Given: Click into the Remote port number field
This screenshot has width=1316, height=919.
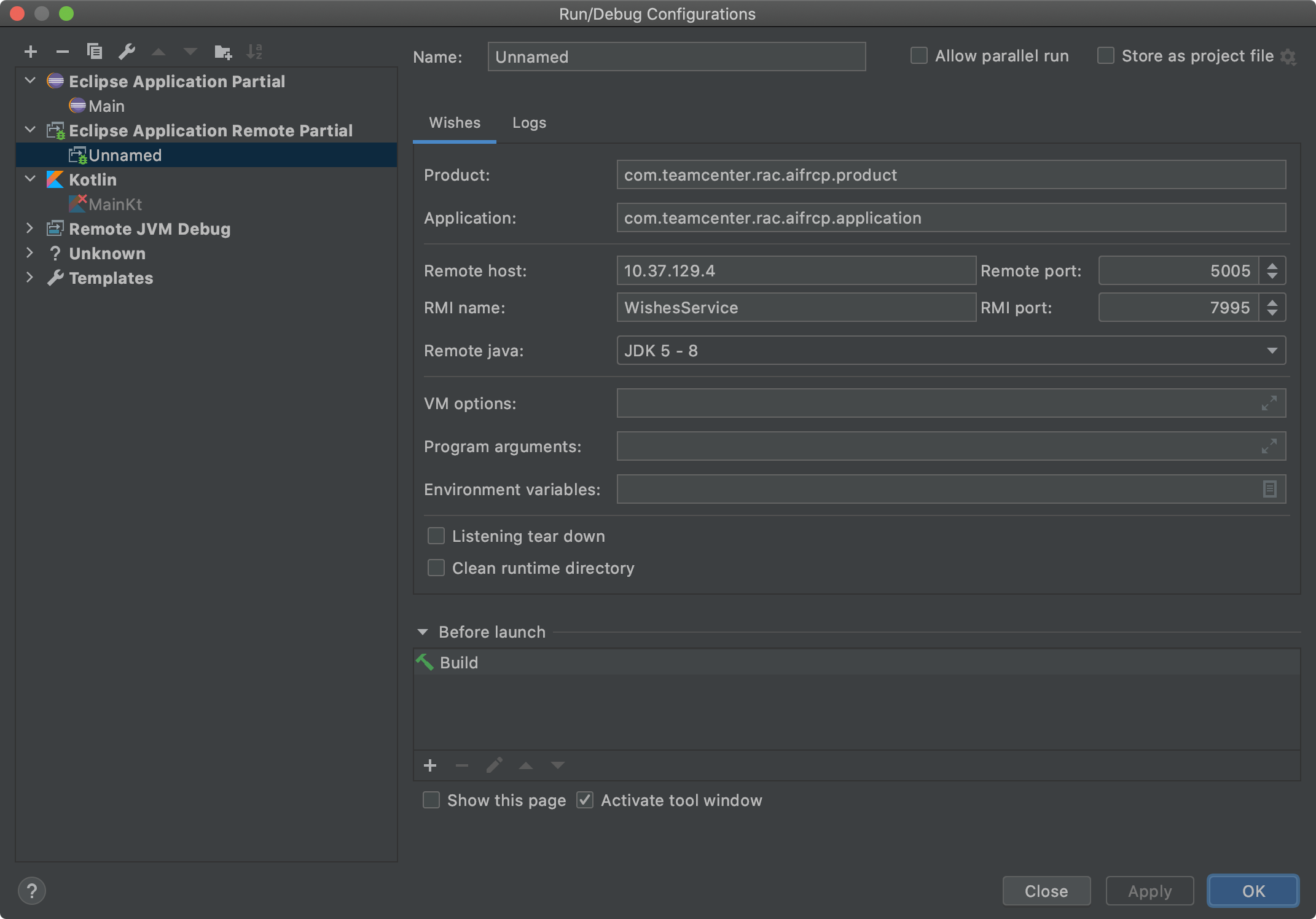Looking at the screenshot, I should [x=1178, y=270].
